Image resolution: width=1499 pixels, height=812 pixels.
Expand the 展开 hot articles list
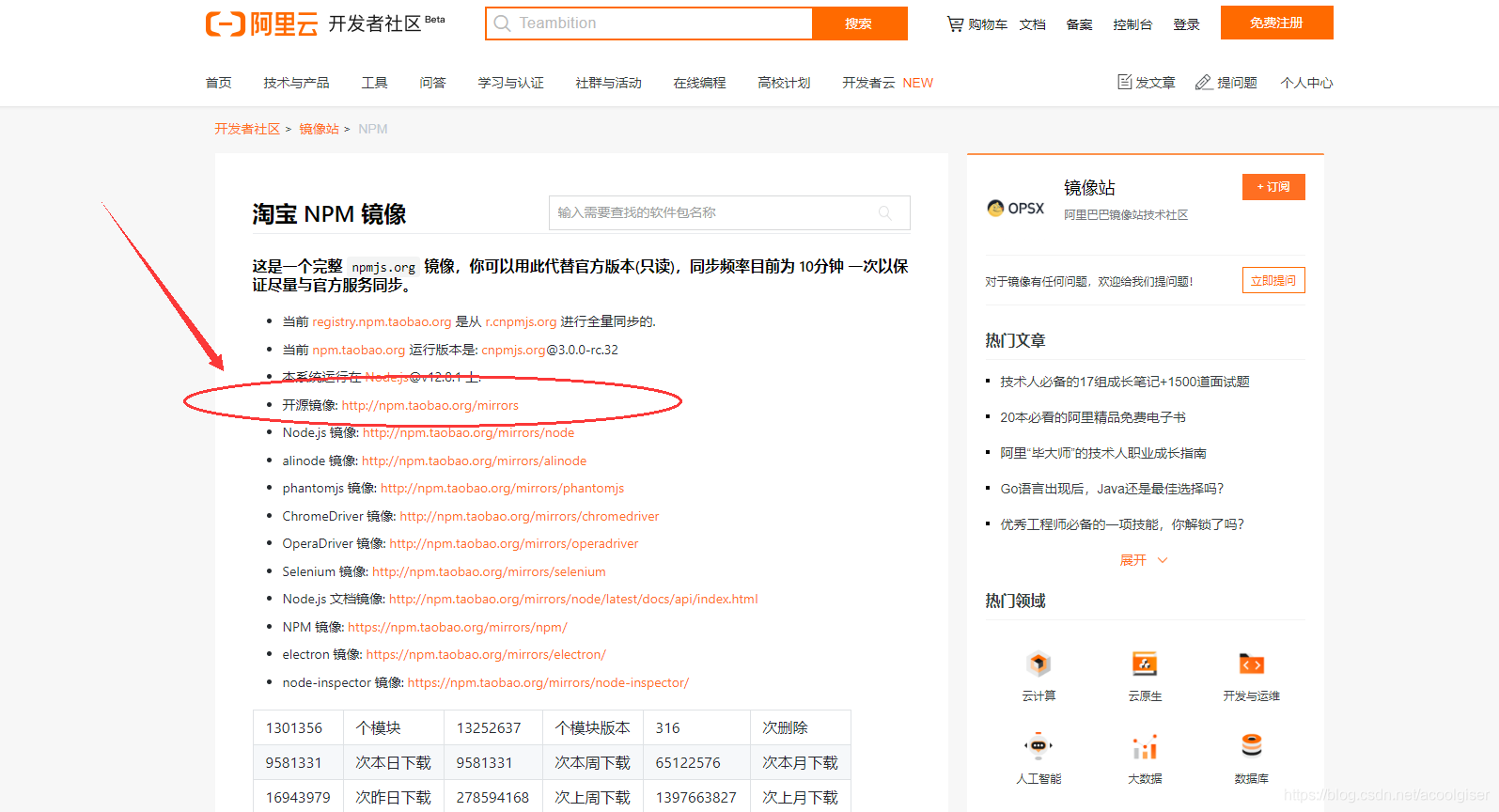(1143, 560)
